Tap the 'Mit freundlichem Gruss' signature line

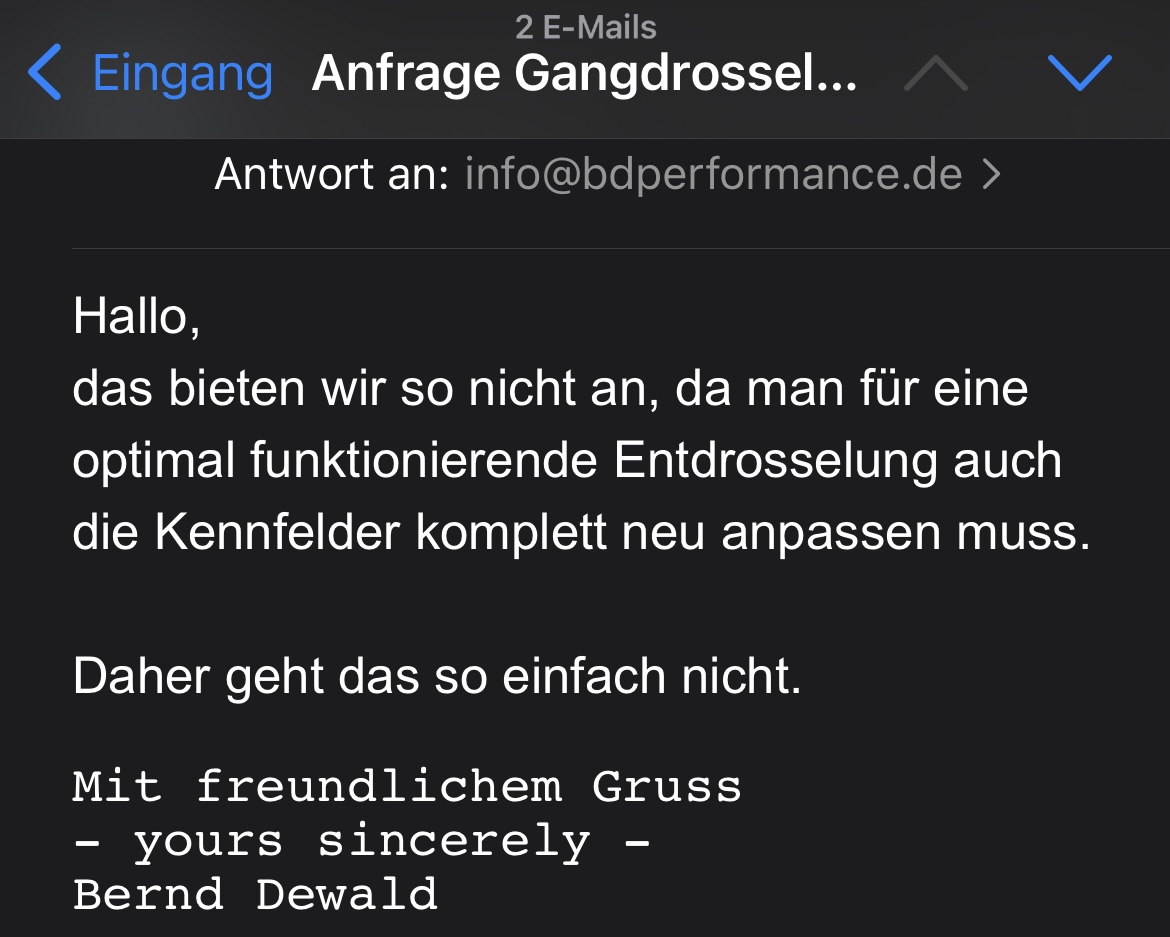tap(406, 787)
